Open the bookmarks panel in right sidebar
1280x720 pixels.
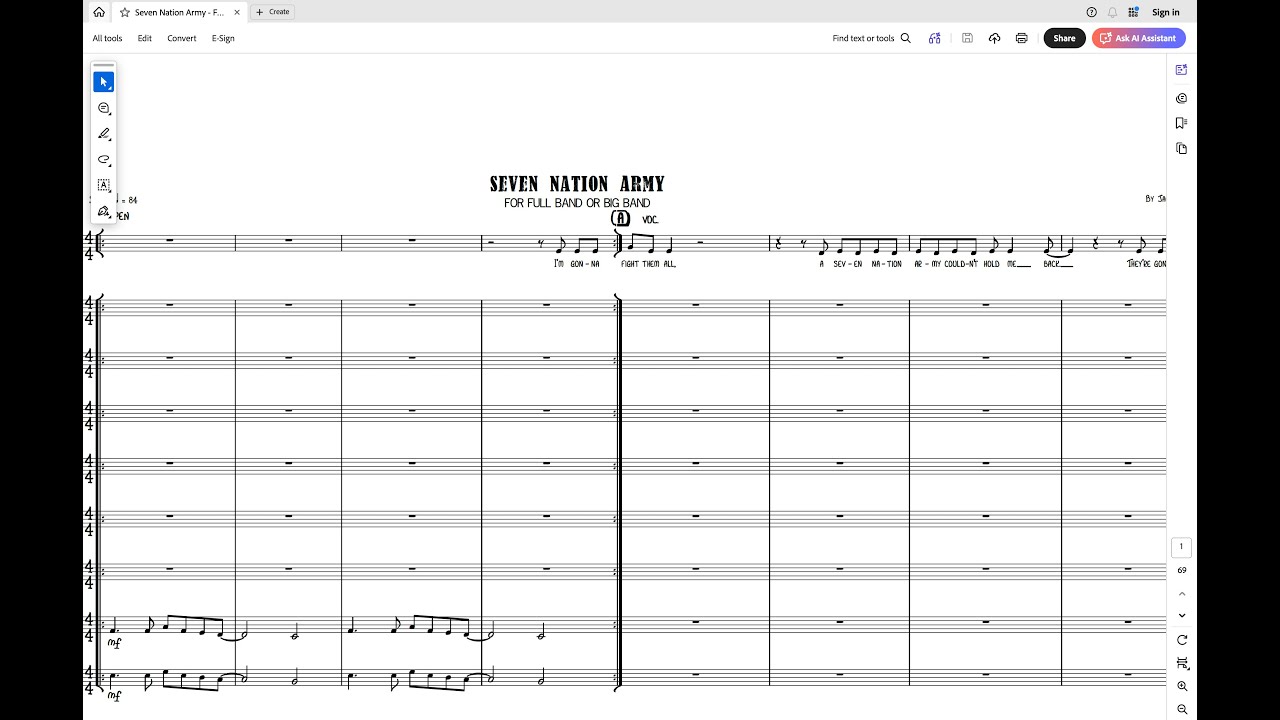click(x=1182, y=123)
